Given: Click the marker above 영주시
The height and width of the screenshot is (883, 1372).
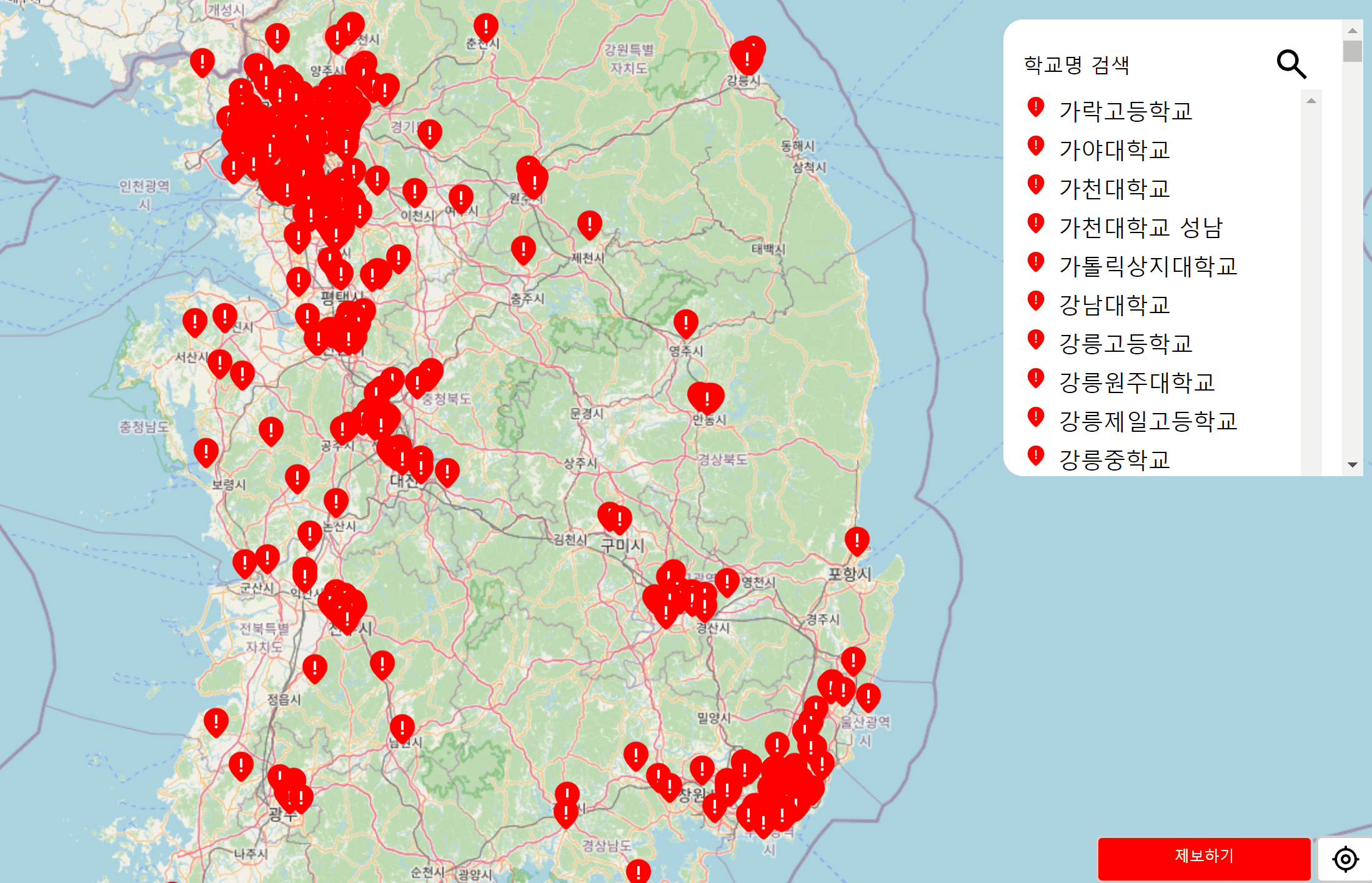Looking at the screenshot, I should [685, 323].
